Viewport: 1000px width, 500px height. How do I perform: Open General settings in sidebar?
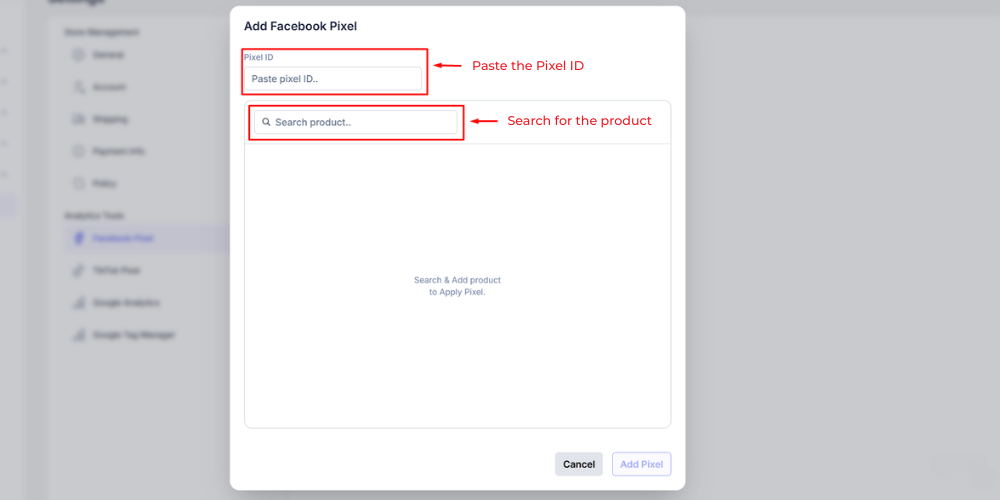(x=108, y=55)
